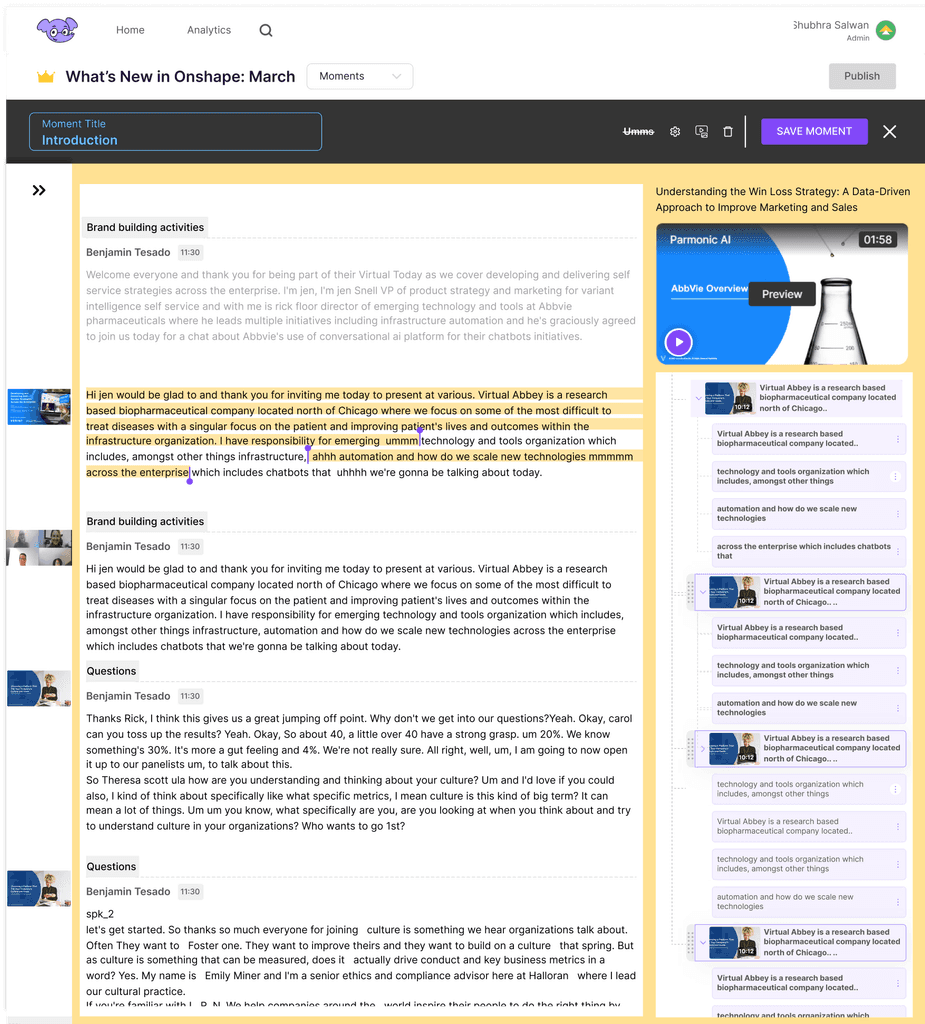Go to Home
Screen dimensions: 925x1024
coord(130,30)
